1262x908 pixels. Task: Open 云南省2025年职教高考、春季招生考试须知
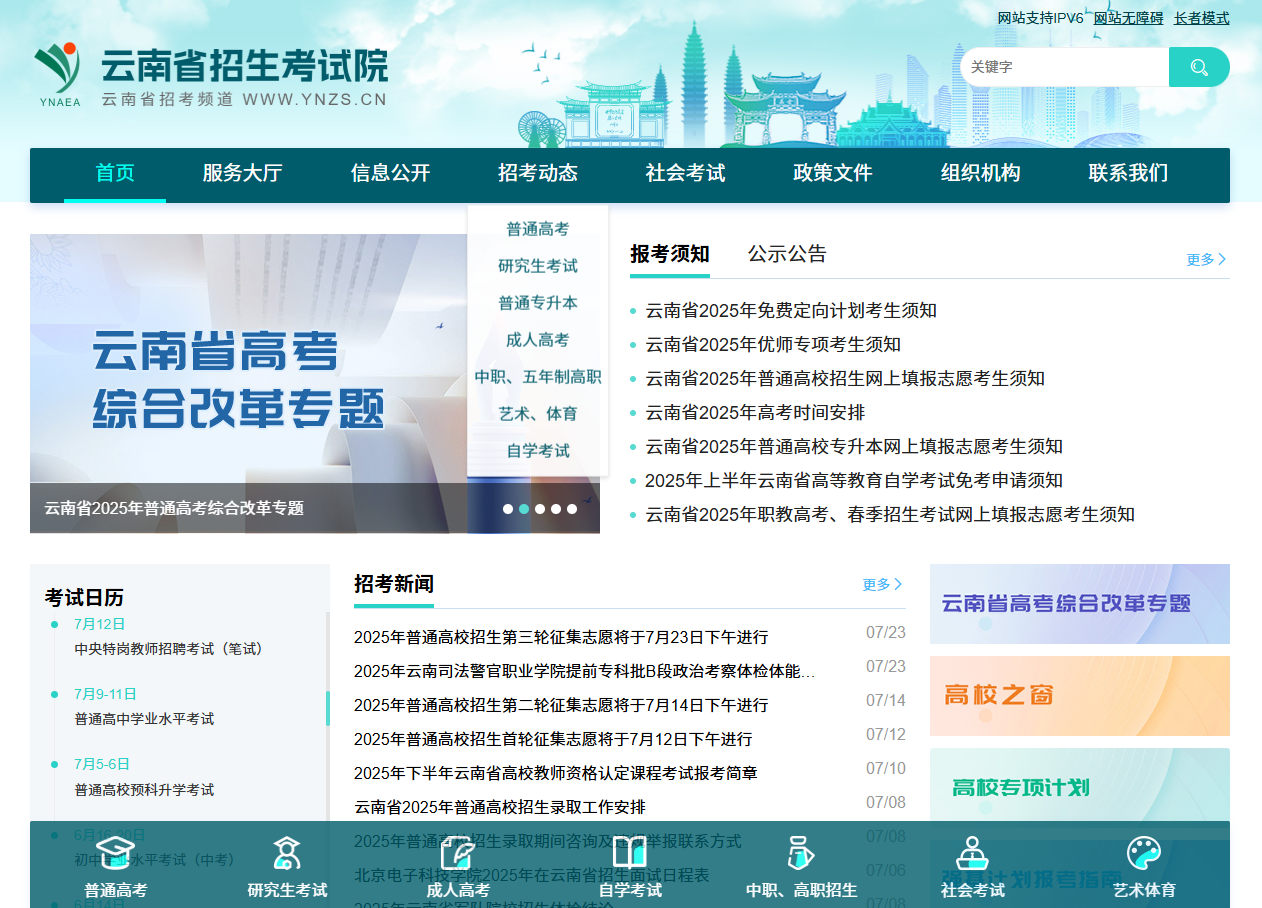click(x=890, y=515)
